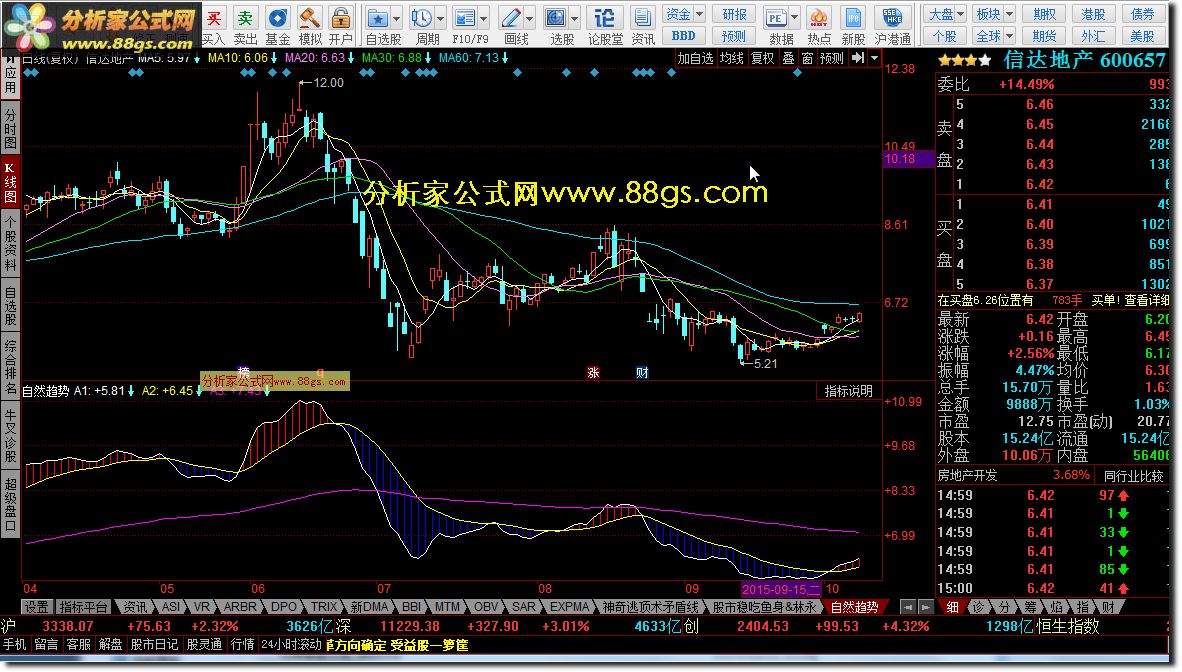1182x672 pixels.
Task: Open the 模拟 simulation gavel icon
Action: coord(310,18)
